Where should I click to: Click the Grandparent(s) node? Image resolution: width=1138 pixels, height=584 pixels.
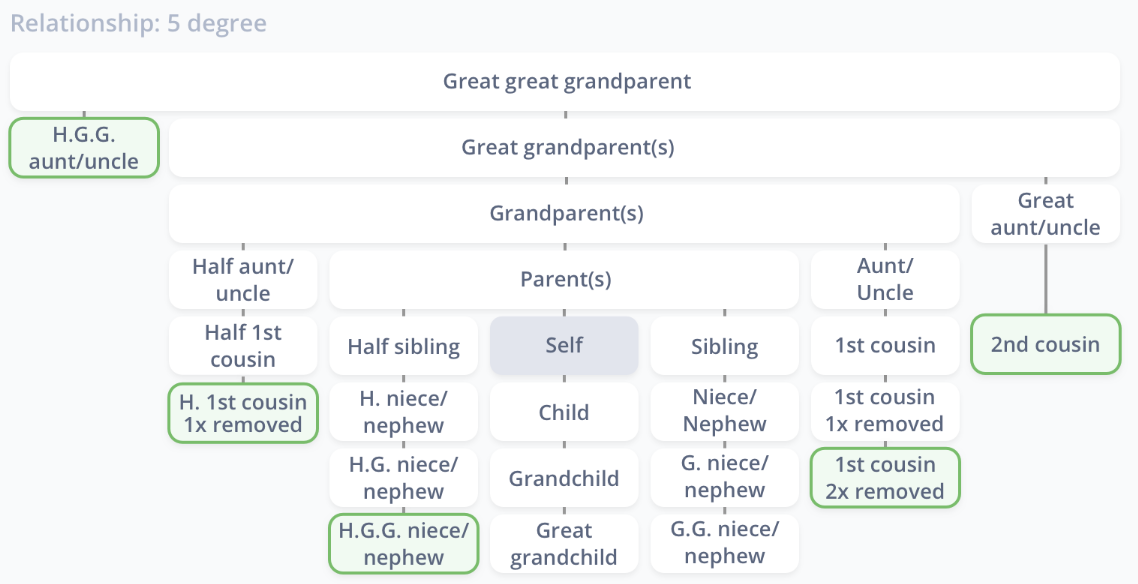click(x=565, y=213)
